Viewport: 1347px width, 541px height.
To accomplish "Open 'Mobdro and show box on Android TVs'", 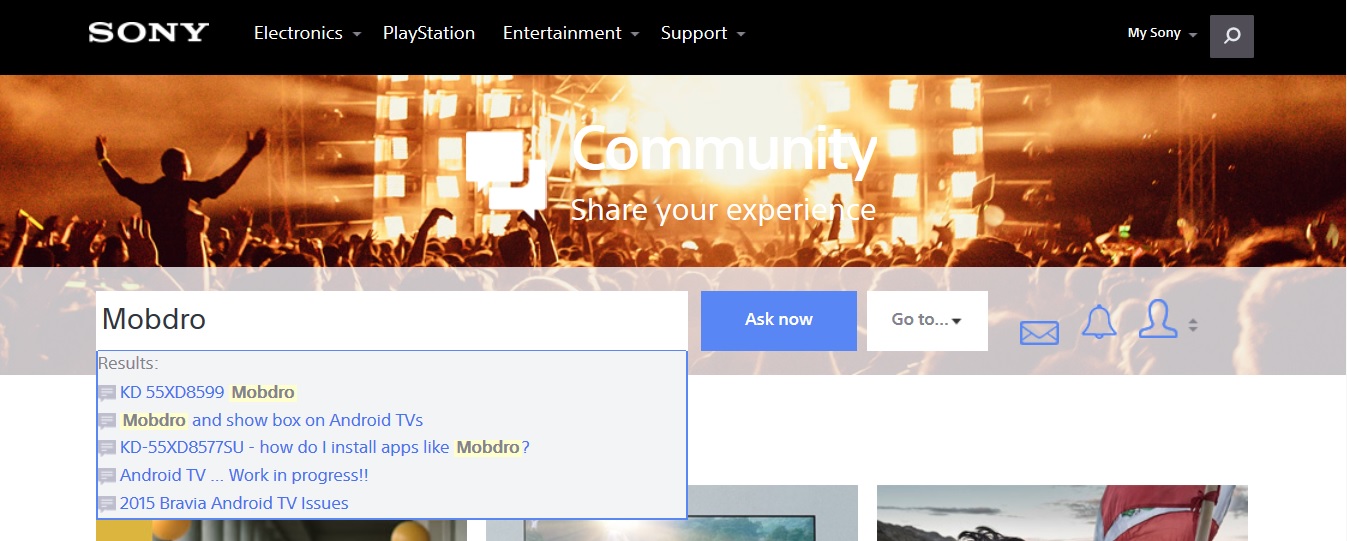I will pos(272,420).
